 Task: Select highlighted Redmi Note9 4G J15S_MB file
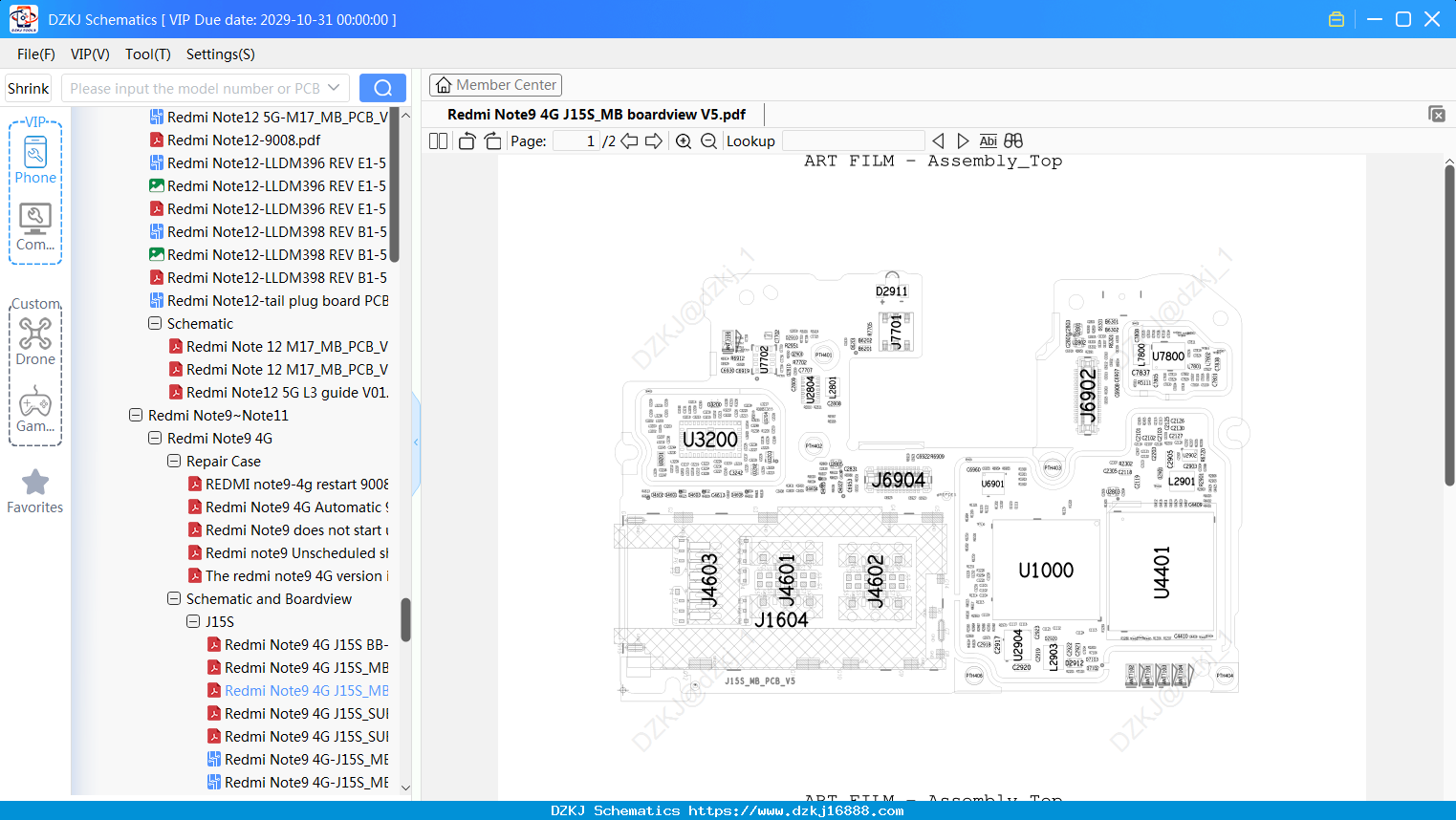tap(298, 690)
